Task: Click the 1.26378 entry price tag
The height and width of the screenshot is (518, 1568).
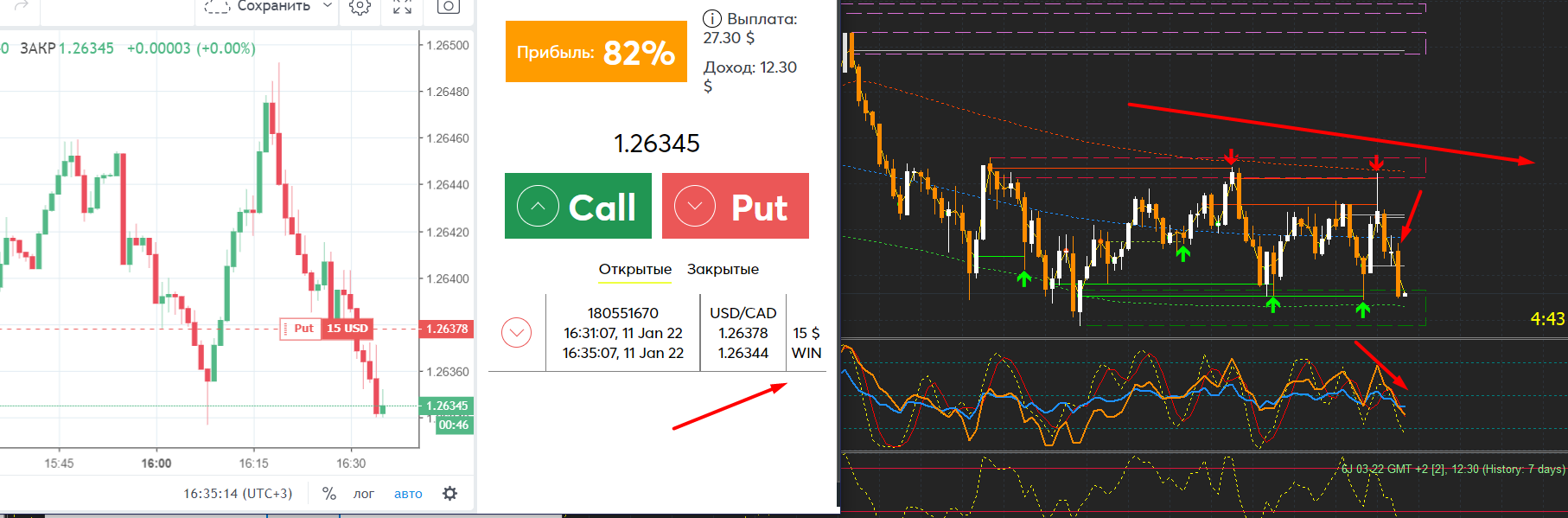Action: pyautogui.click(x=447, y=329)
